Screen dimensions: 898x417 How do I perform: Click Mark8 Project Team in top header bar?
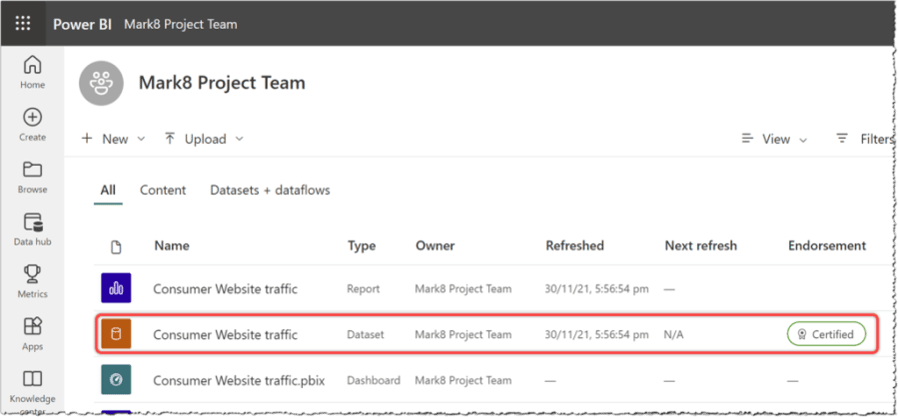point(181,24)
